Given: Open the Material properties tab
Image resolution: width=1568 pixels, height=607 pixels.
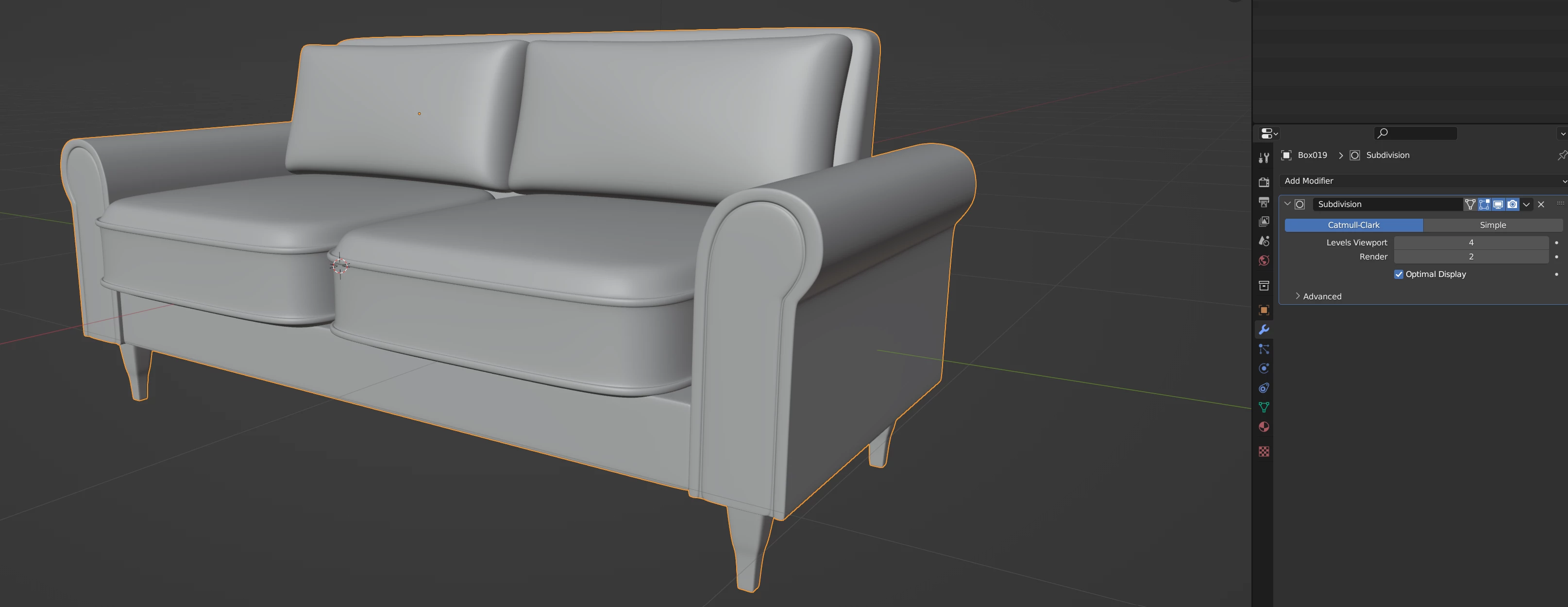Looking at the screenshot, I should tap(1264, 427).
